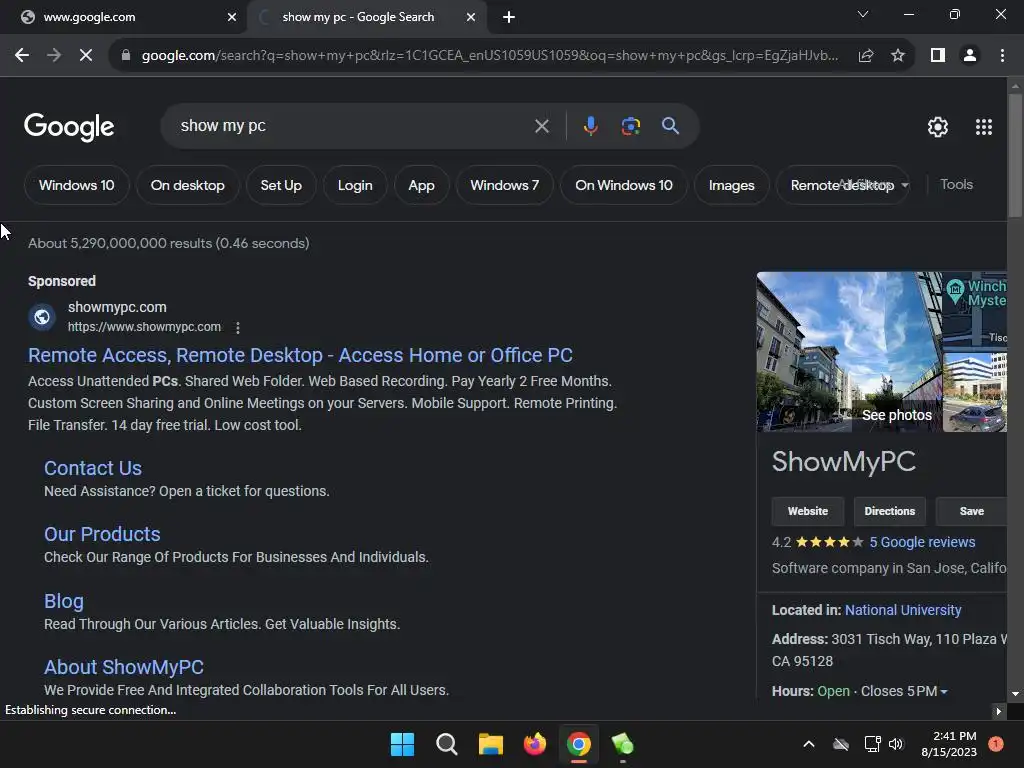The height and width of the screenshot is (768, 1024).
Task: Submit search with the magnifier icon
Action: [670, 126]
